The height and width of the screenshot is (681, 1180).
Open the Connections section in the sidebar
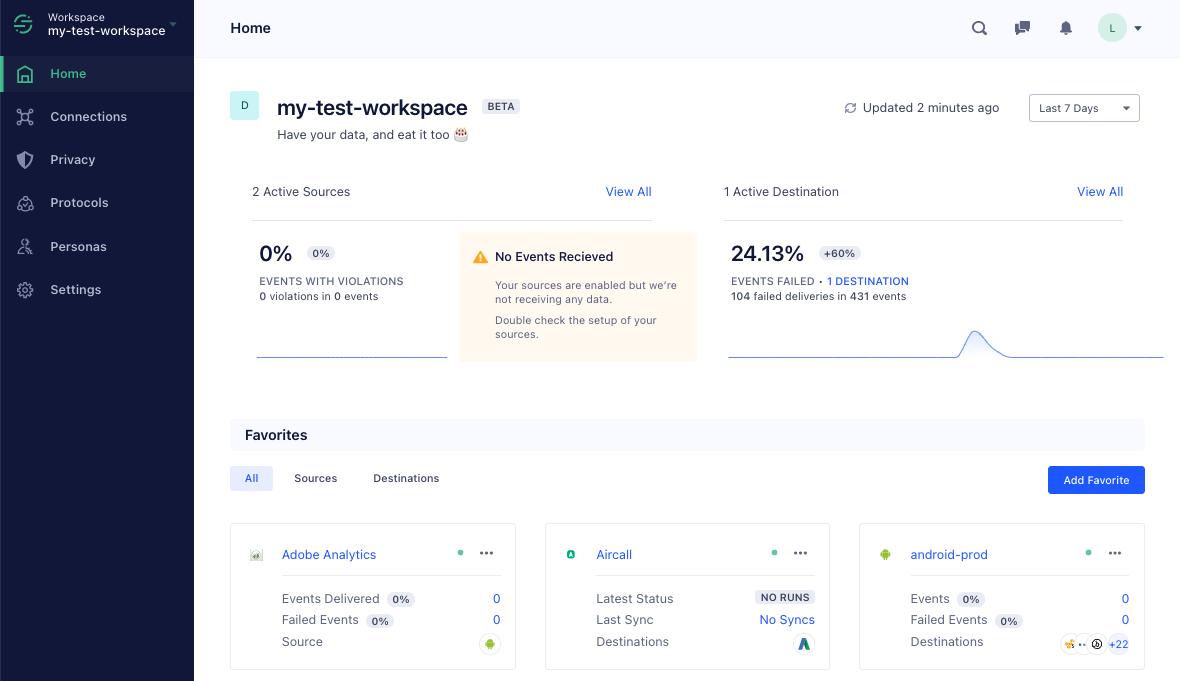pos(88,116)
